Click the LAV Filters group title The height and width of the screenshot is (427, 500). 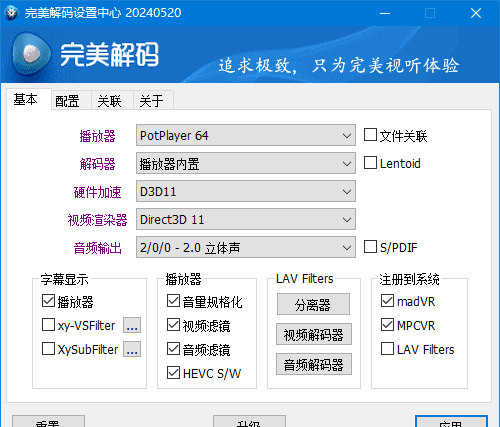click(x=305, y=279)
